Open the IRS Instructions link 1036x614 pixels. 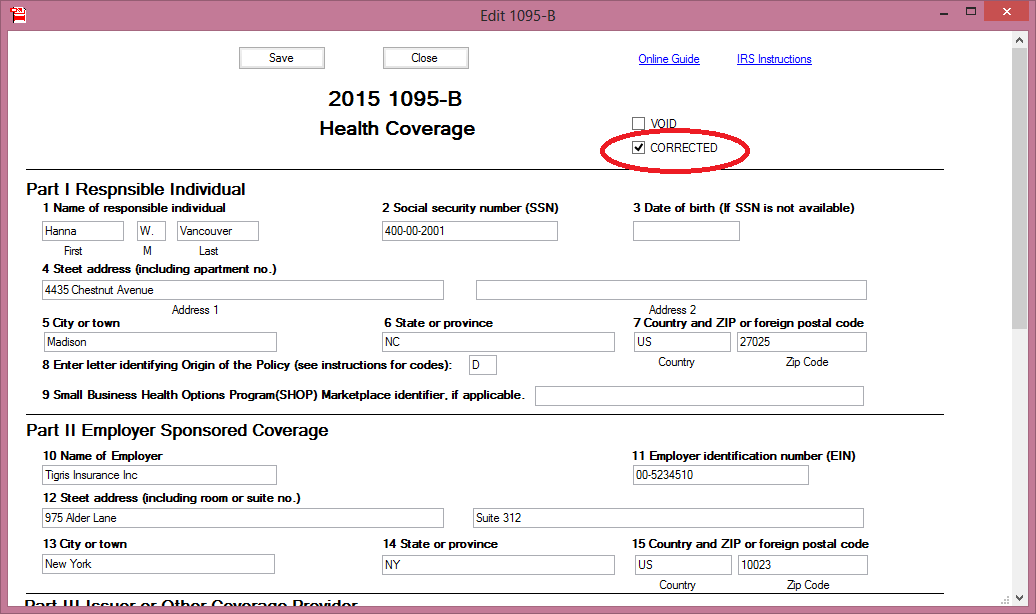[x=774, y=59]
